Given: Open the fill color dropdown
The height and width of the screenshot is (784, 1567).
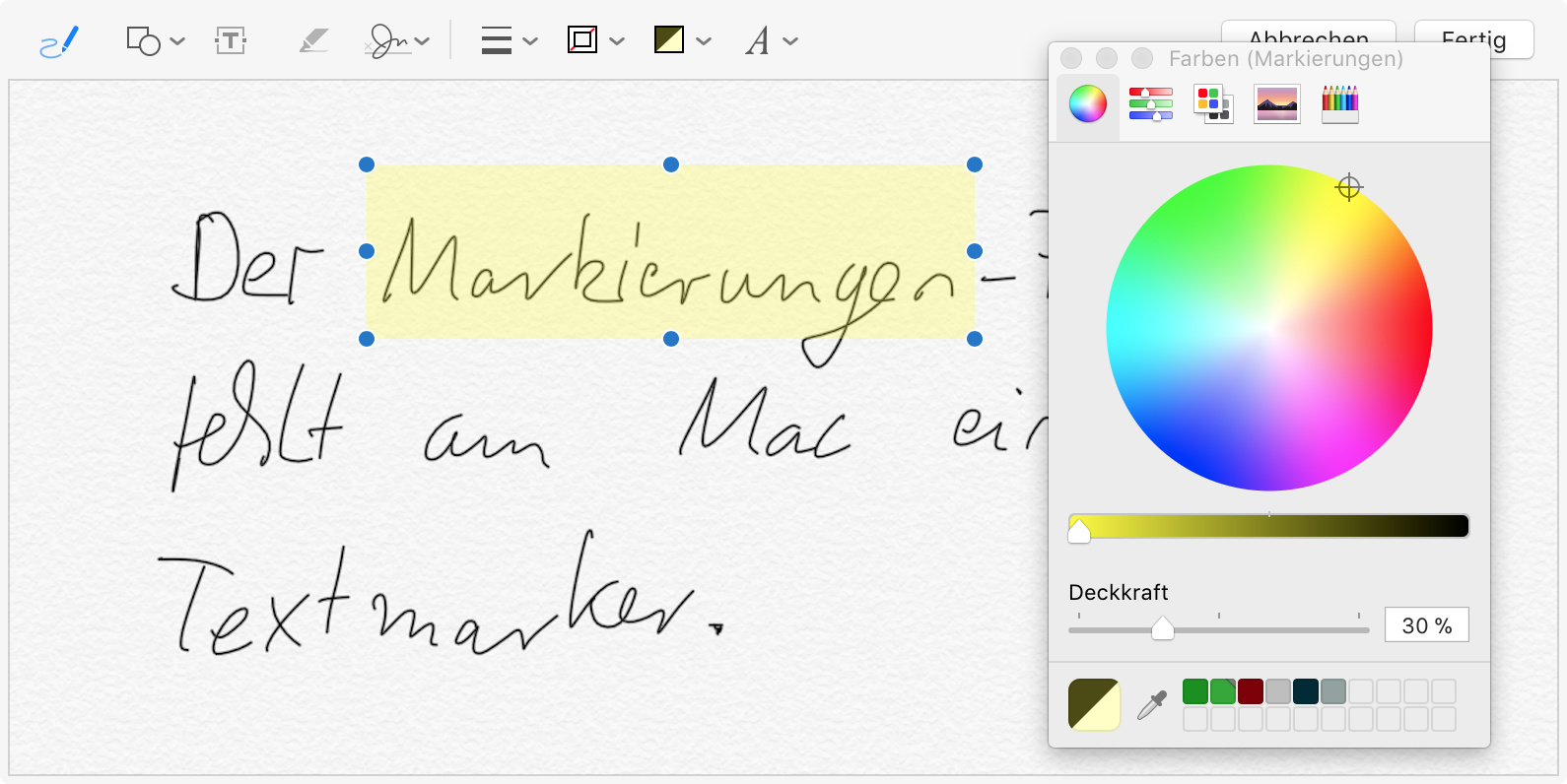Looking at the screenshot, I should pos(682,41).
